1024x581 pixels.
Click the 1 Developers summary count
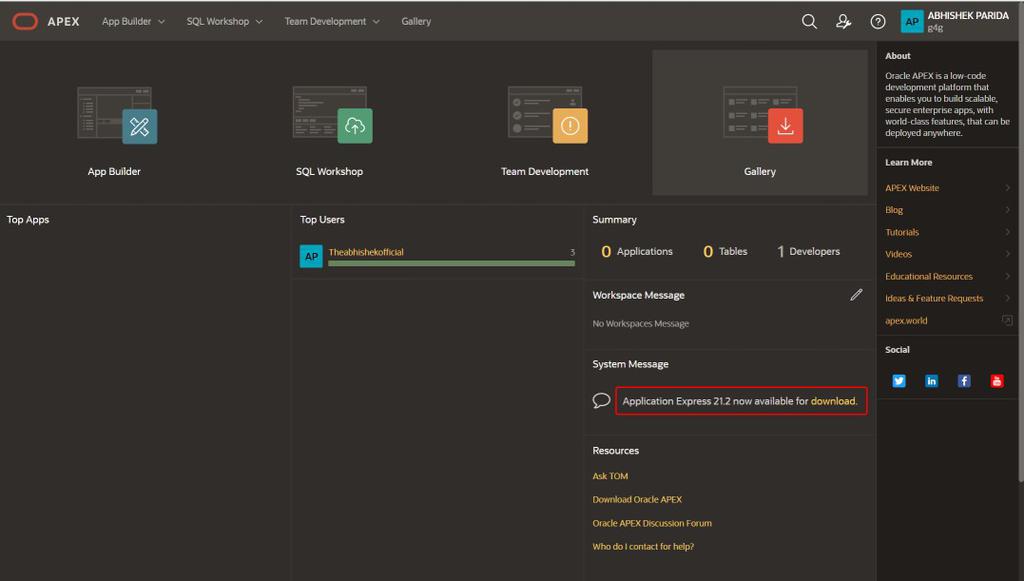click(x=808, y=251)
